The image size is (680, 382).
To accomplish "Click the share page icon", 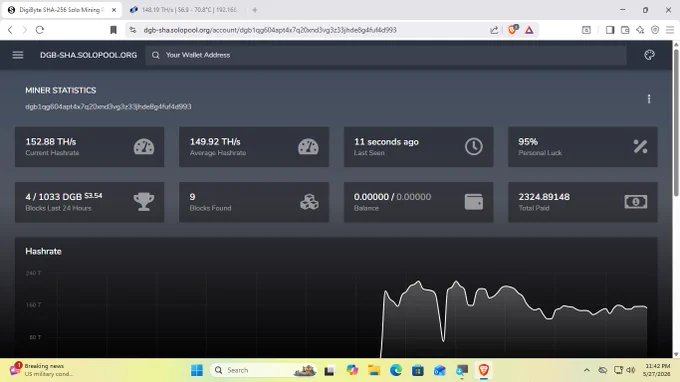I will tap(494, 30).
